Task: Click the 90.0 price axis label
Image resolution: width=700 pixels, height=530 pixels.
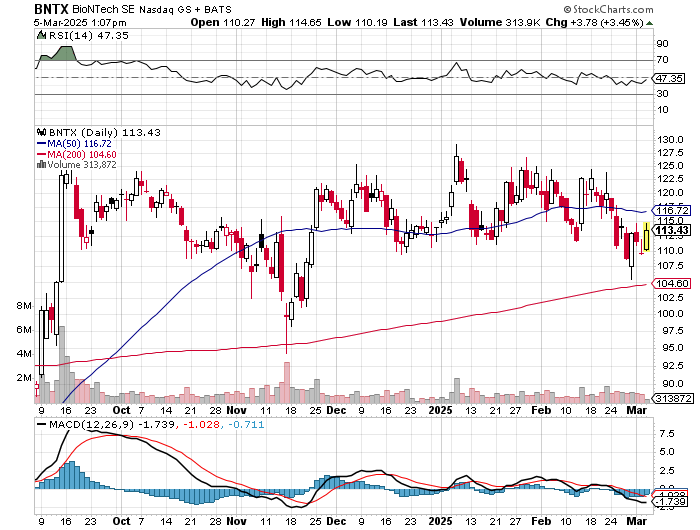Action: tap(670, 384)
